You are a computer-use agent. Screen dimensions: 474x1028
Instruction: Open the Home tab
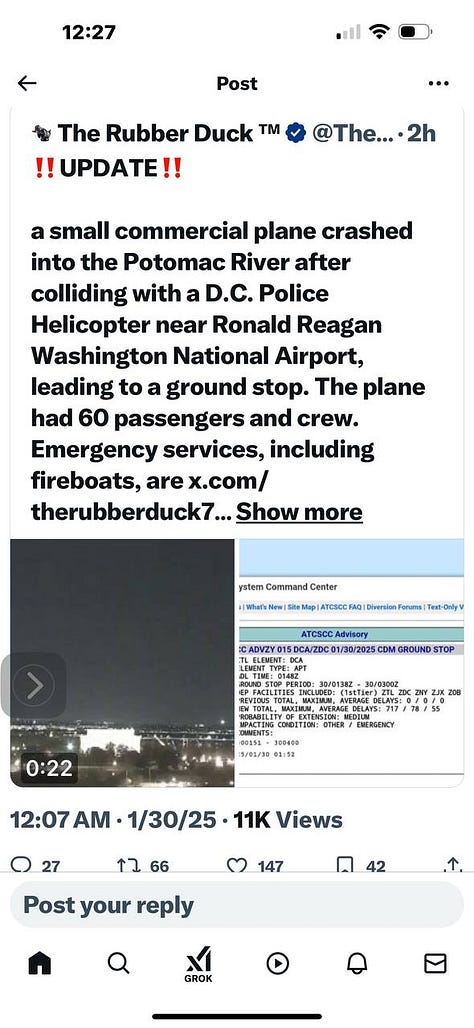tap(40, 963)
